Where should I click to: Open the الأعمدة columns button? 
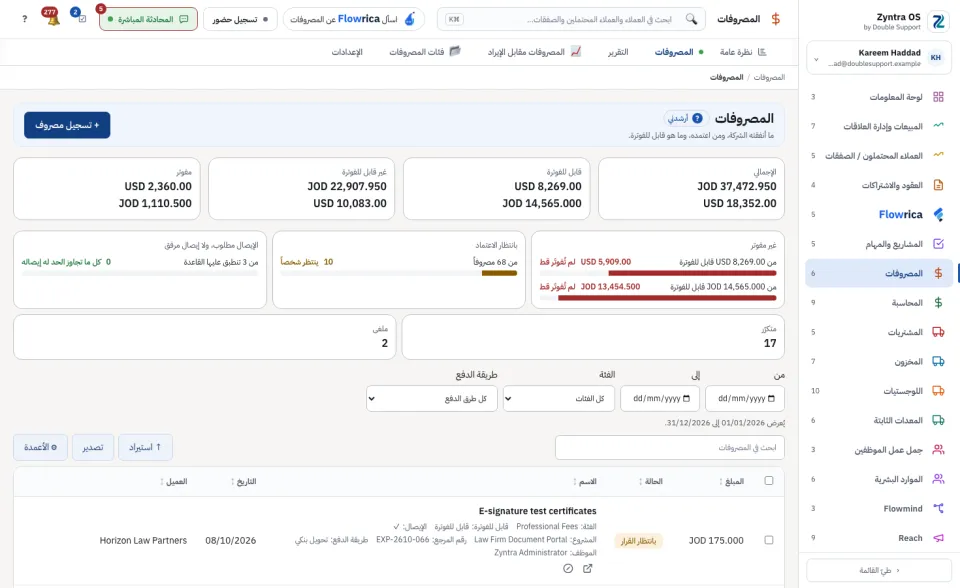[40, 447]
